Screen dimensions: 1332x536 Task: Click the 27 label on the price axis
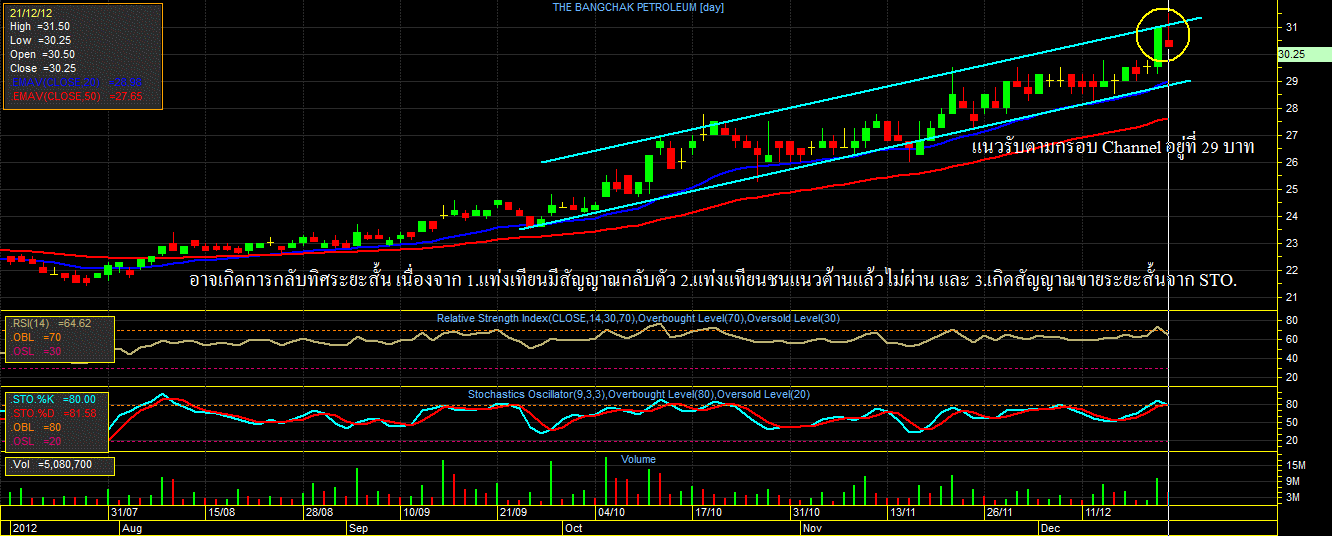point(1292,135)
